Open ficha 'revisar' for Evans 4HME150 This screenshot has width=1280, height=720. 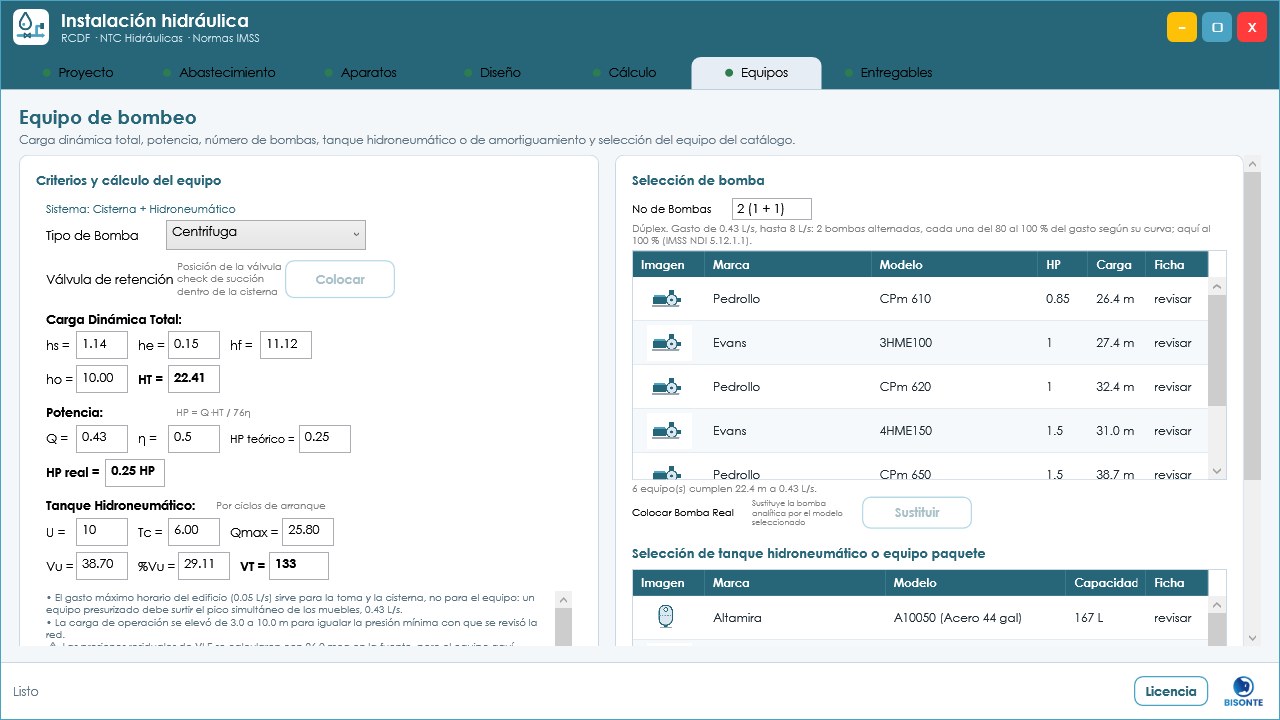click(1173, 431)
